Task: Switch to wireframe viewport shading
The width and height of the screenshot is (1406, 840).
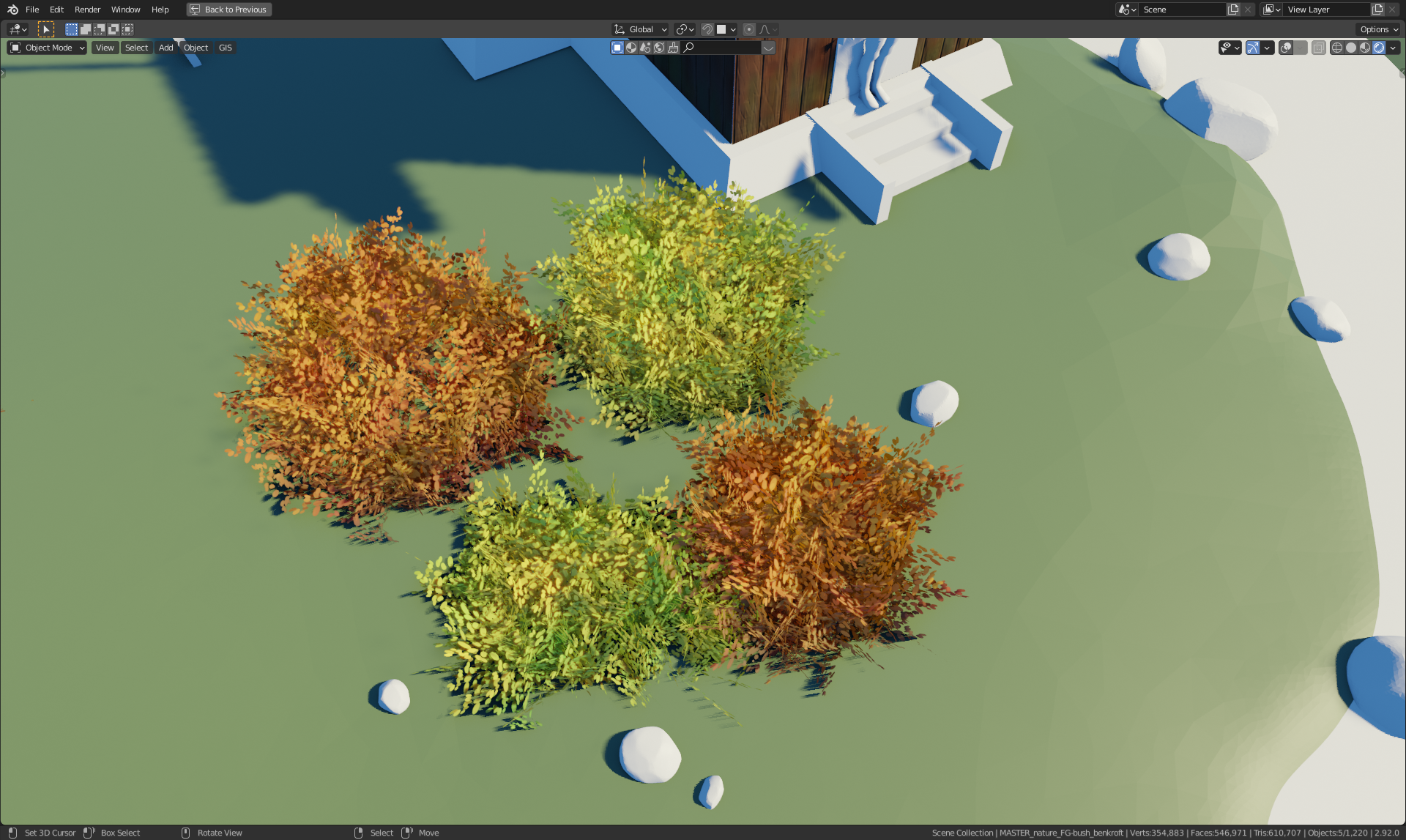Action: coord(1337,48)
